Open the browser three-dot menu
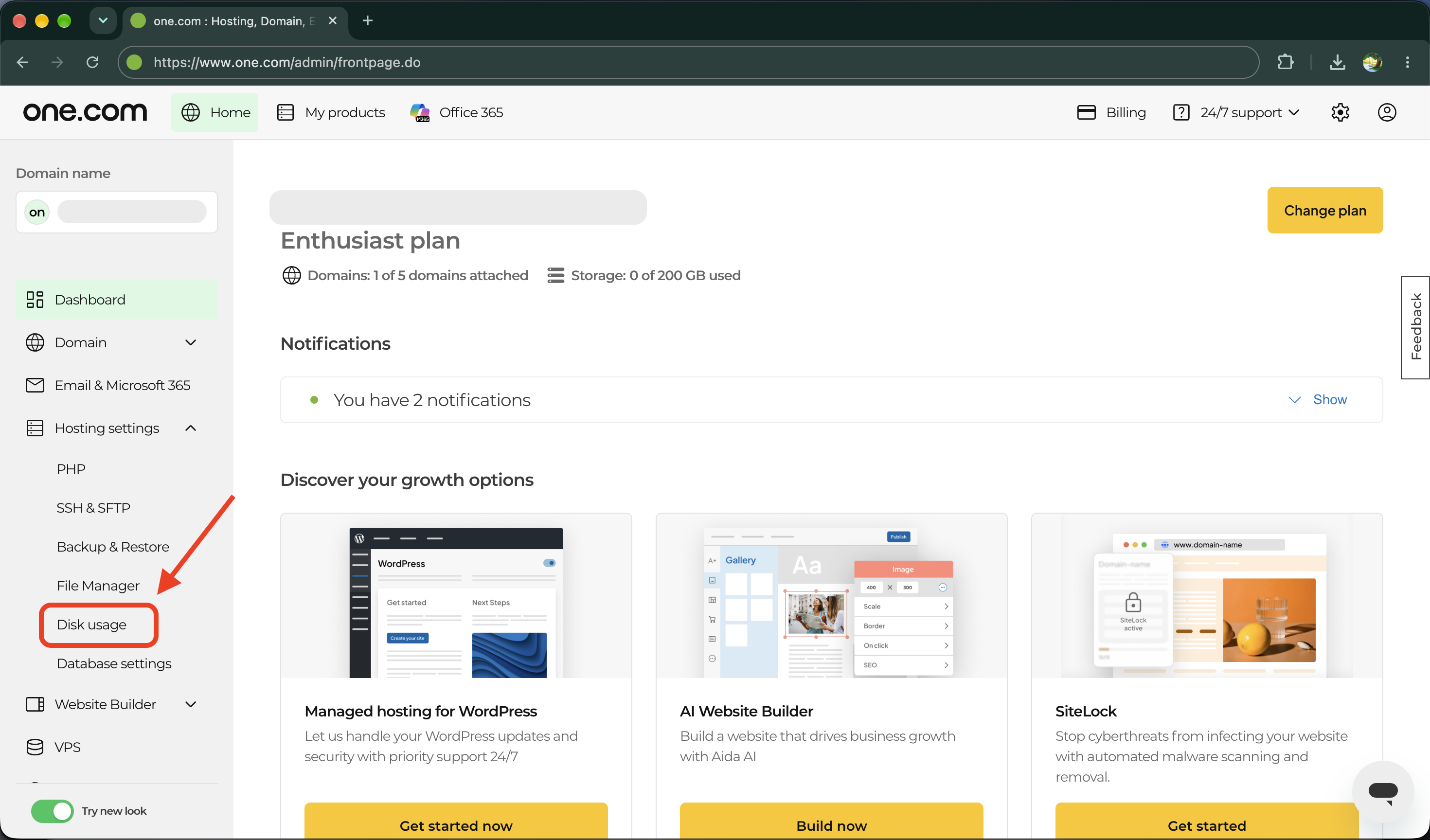 click(1407, 62)
